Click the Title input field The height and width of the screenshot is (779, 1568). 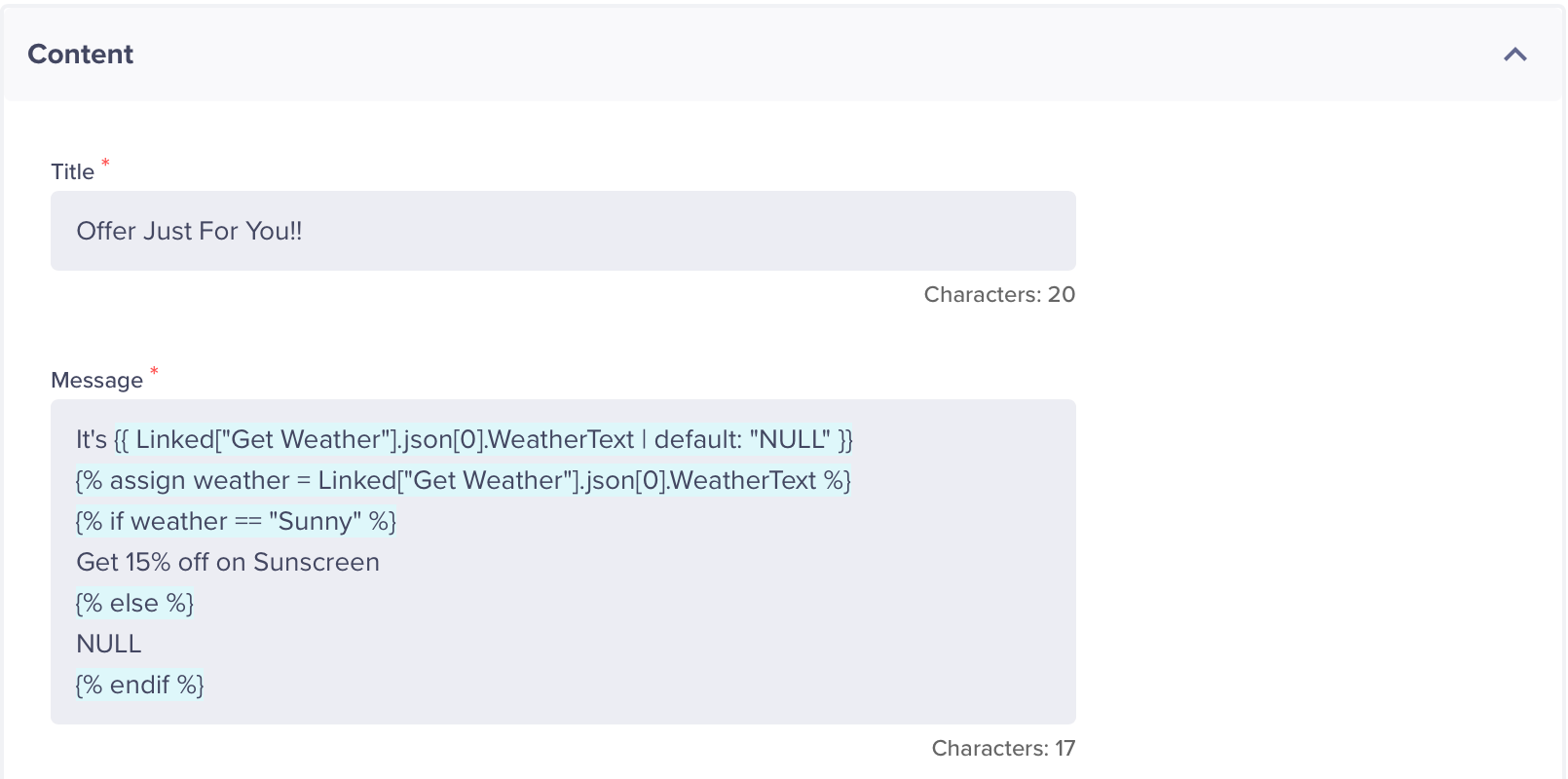[563, 231]
